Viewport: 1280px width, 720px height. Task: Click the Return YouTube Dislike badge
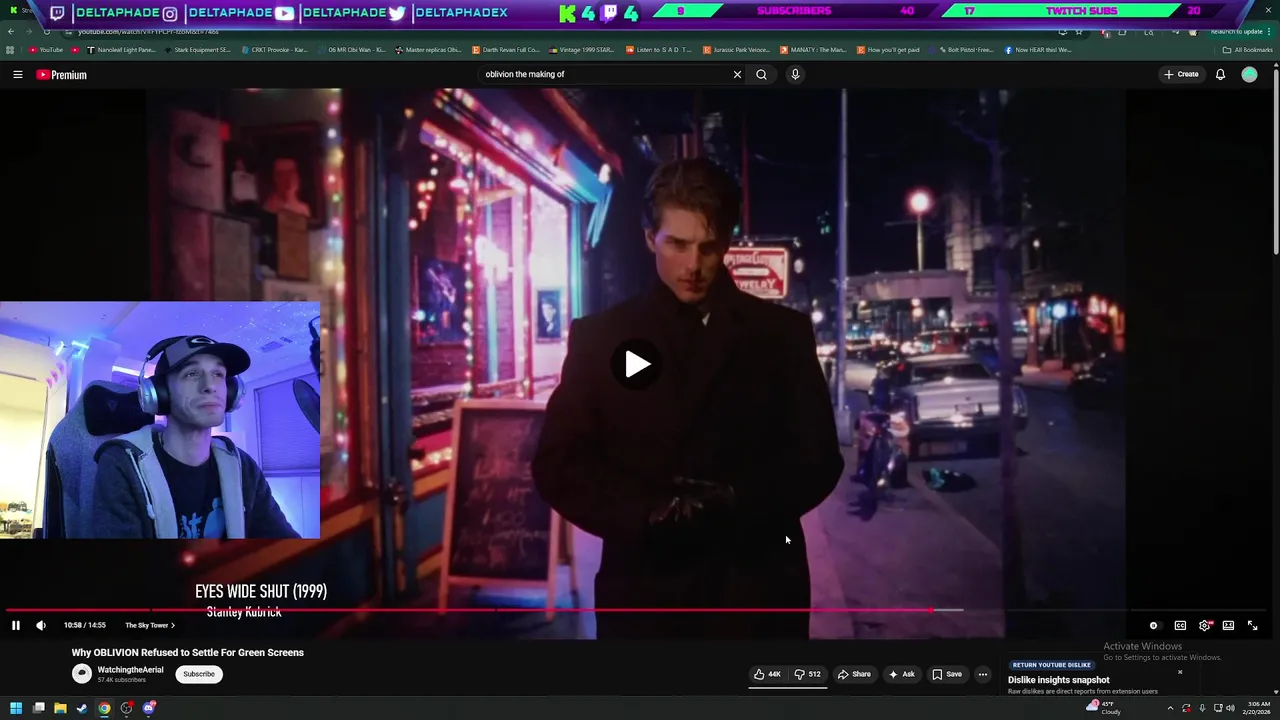pos(1051,665)
